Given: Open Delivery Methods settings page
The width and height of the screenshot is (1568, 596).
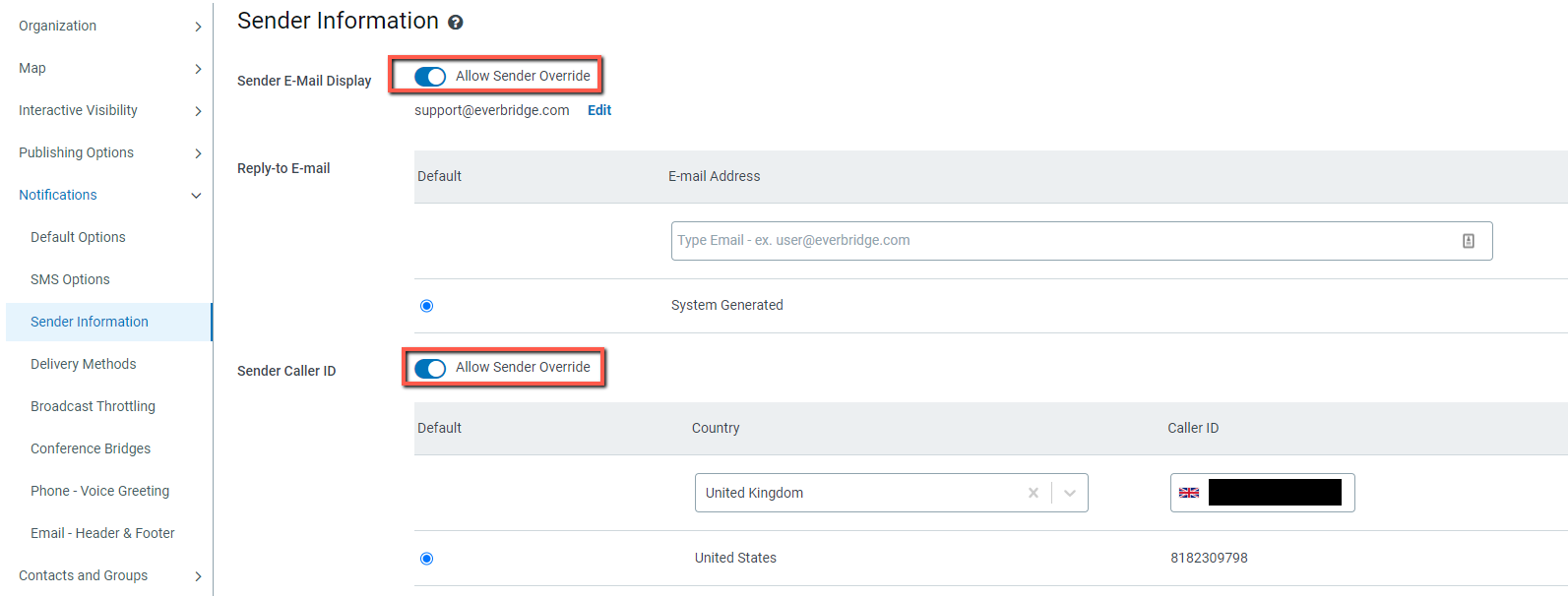Looking at the screenshot, I should coord(84,364).
